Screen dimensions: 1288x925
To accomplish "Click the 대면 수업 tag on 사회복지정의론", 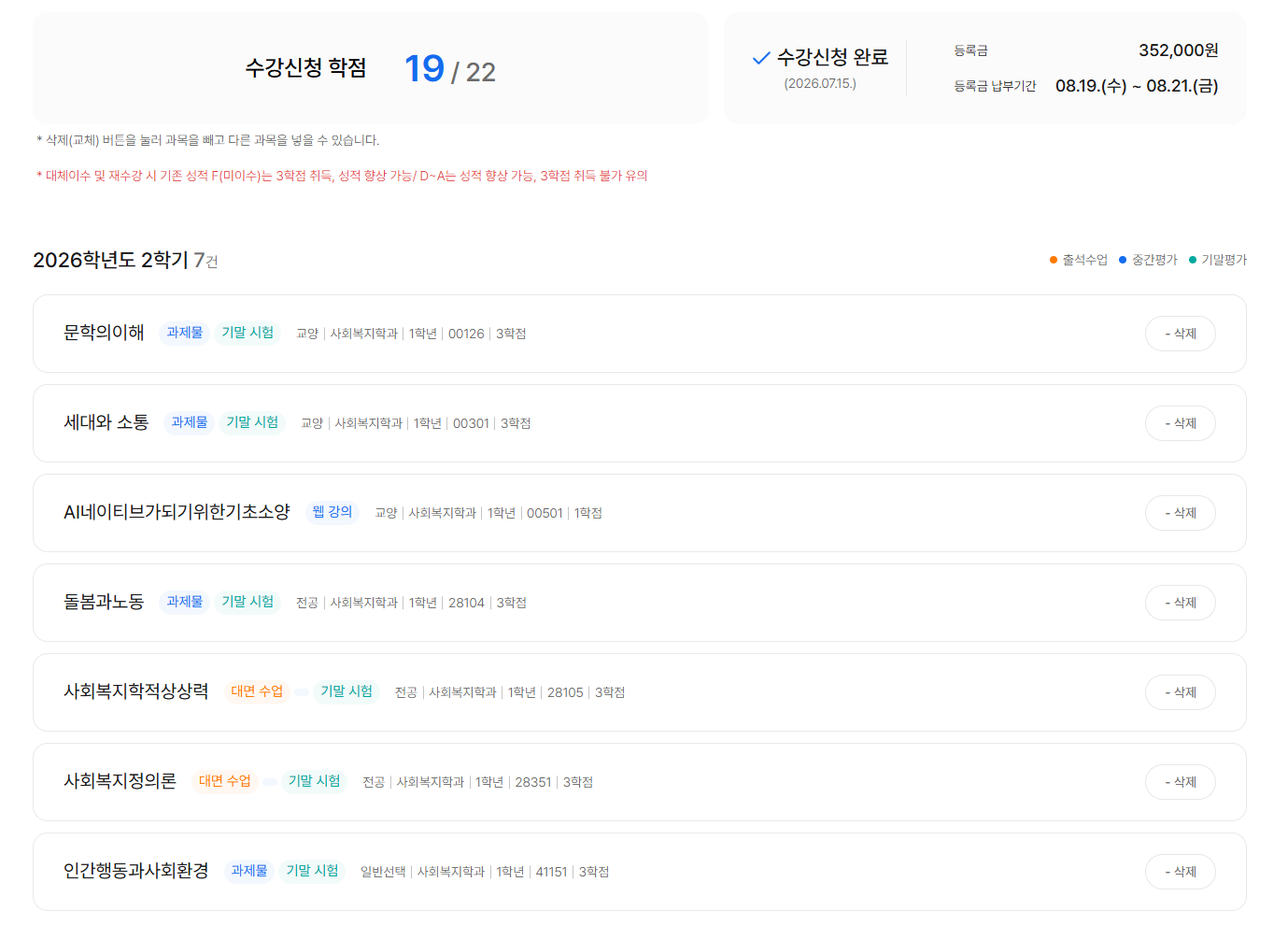I will click(225, 781).
